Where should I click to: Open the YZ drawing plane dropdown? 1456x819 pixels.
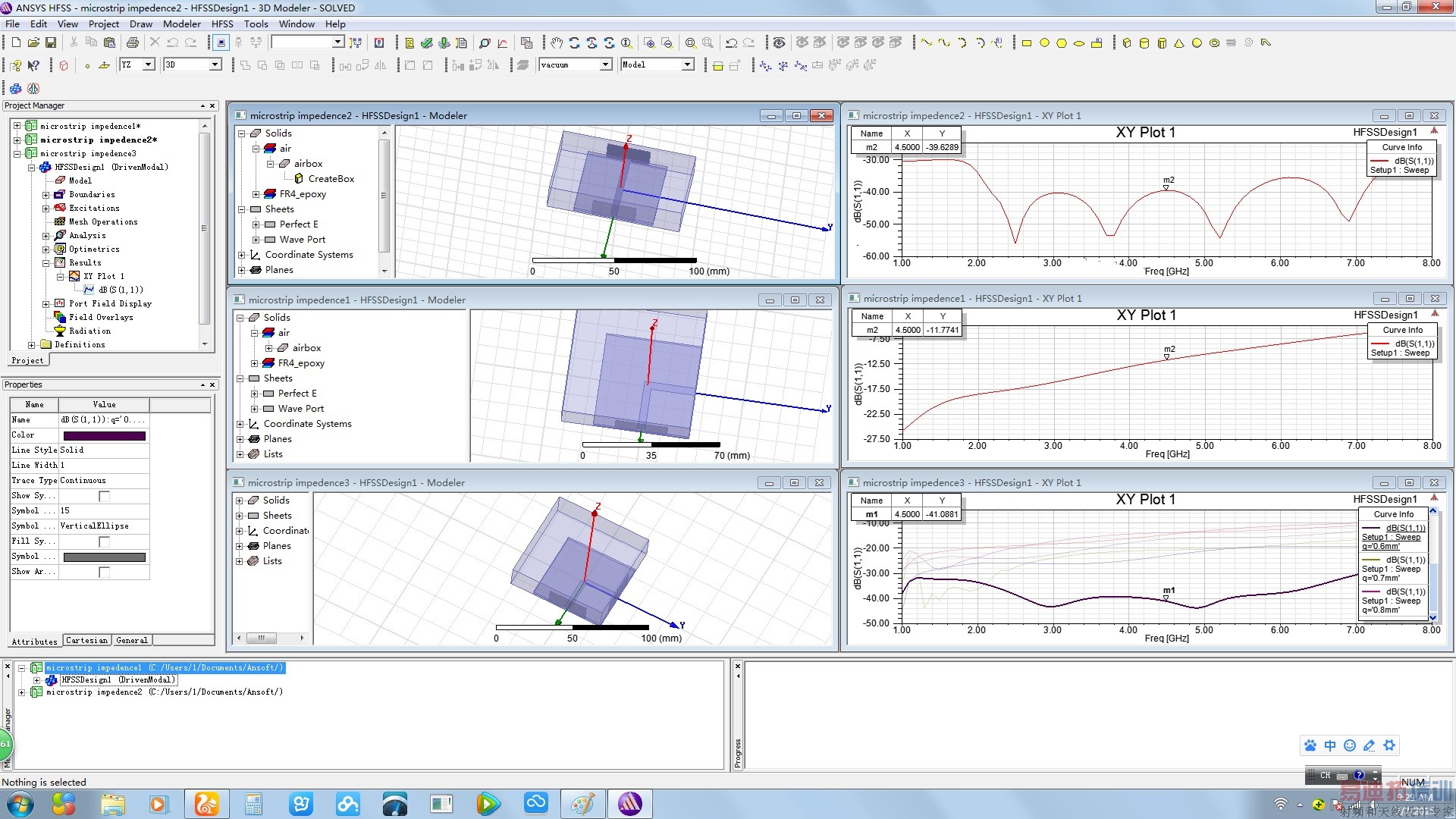149,65
